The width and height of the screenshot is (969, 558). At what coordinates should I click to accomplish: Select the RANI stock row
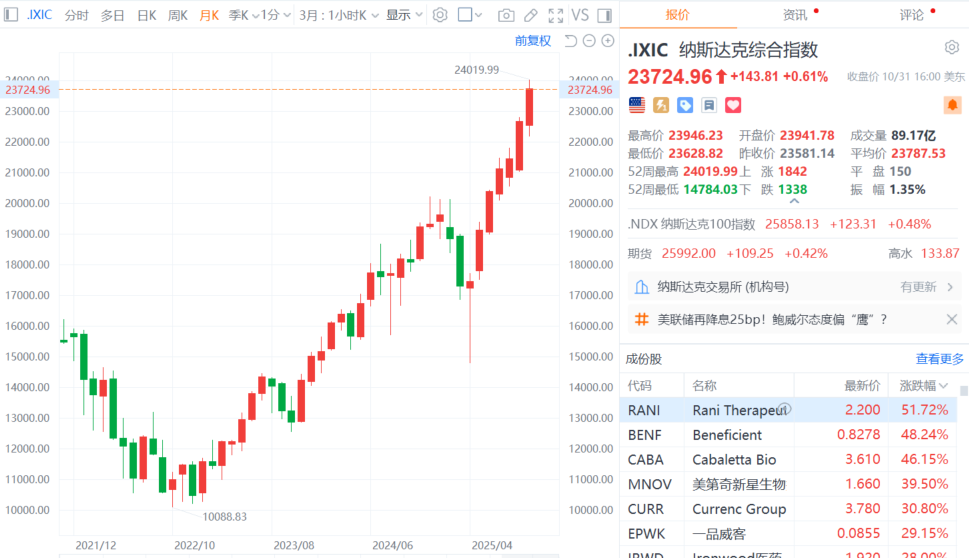[789, 410]
